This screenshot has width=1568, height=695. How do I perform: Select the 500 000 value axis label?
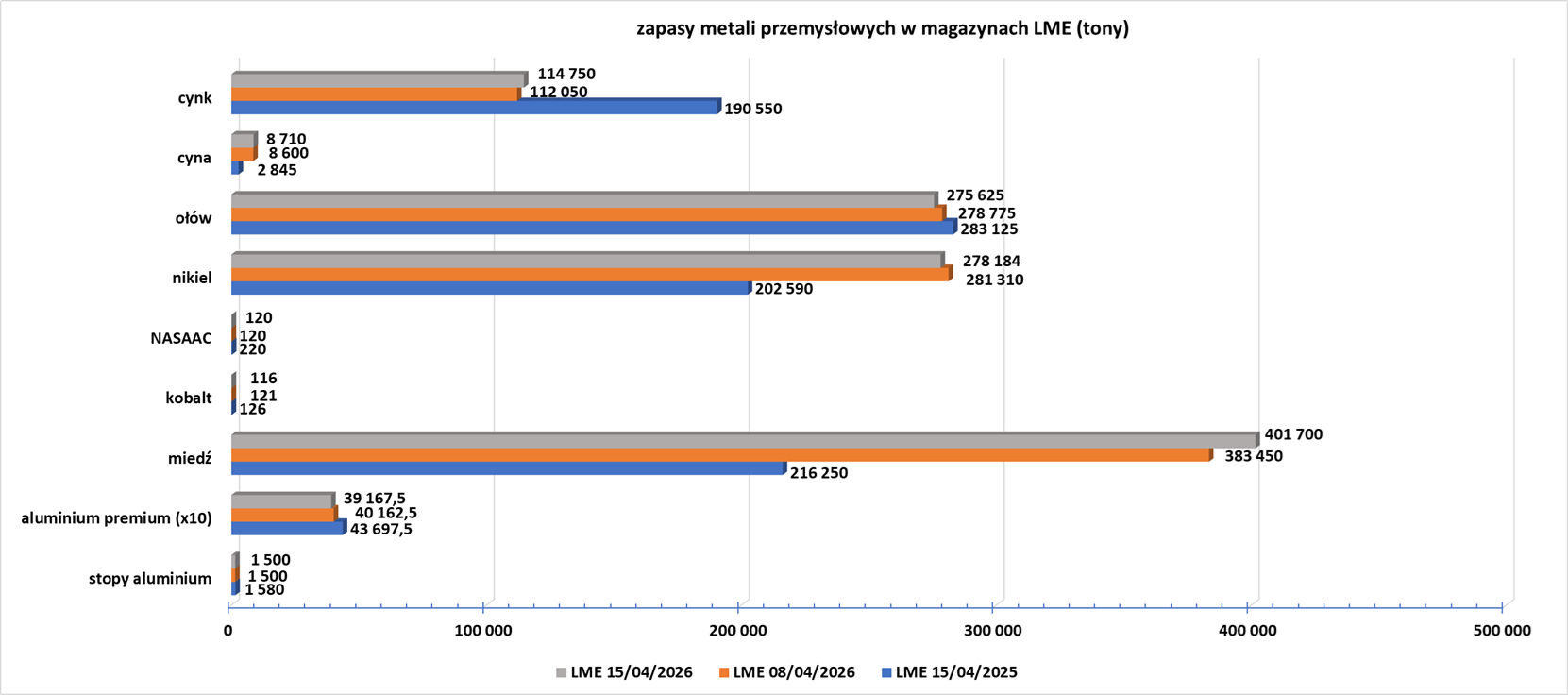point(1502,631)
